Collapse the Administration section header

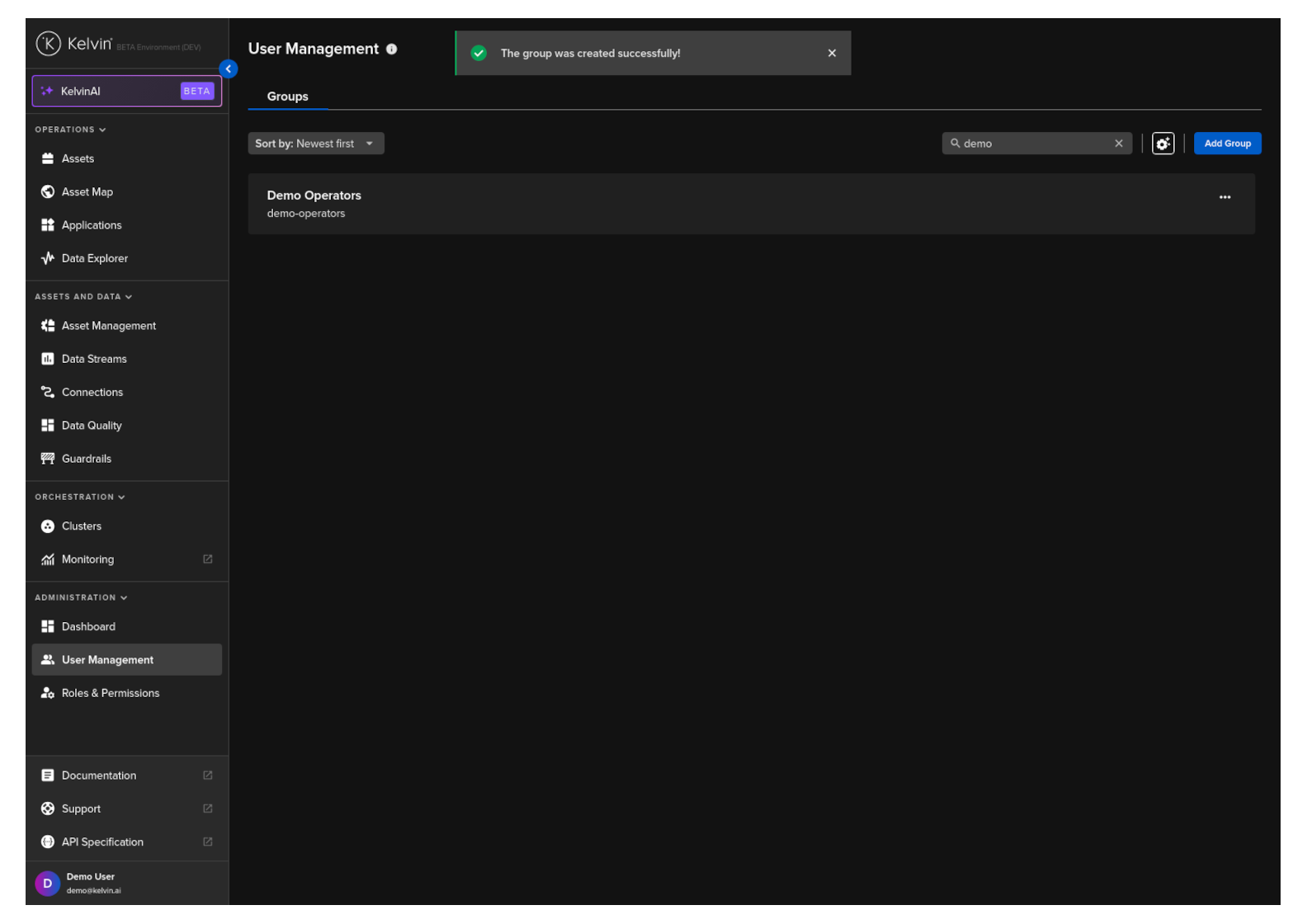[x=81, y=597]
